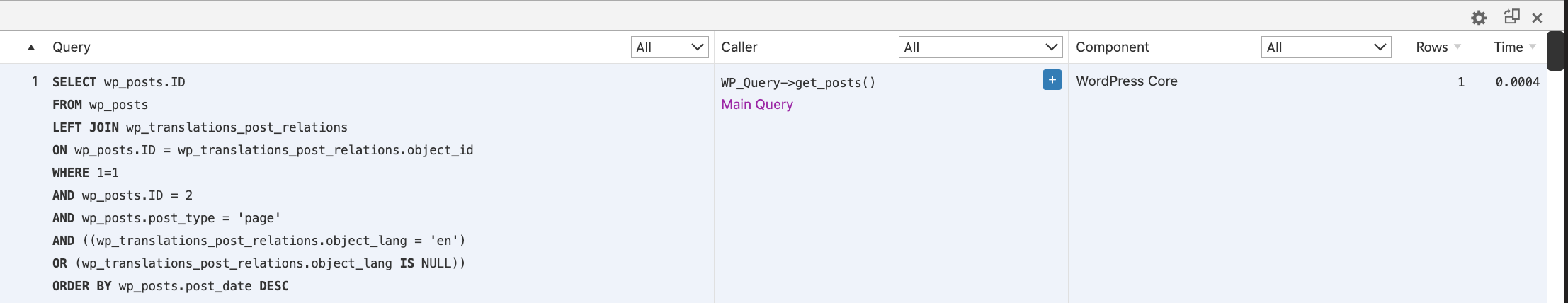Click the Component column header label
This screenshot has width=1568, height=303.
tap(1112, 47)
